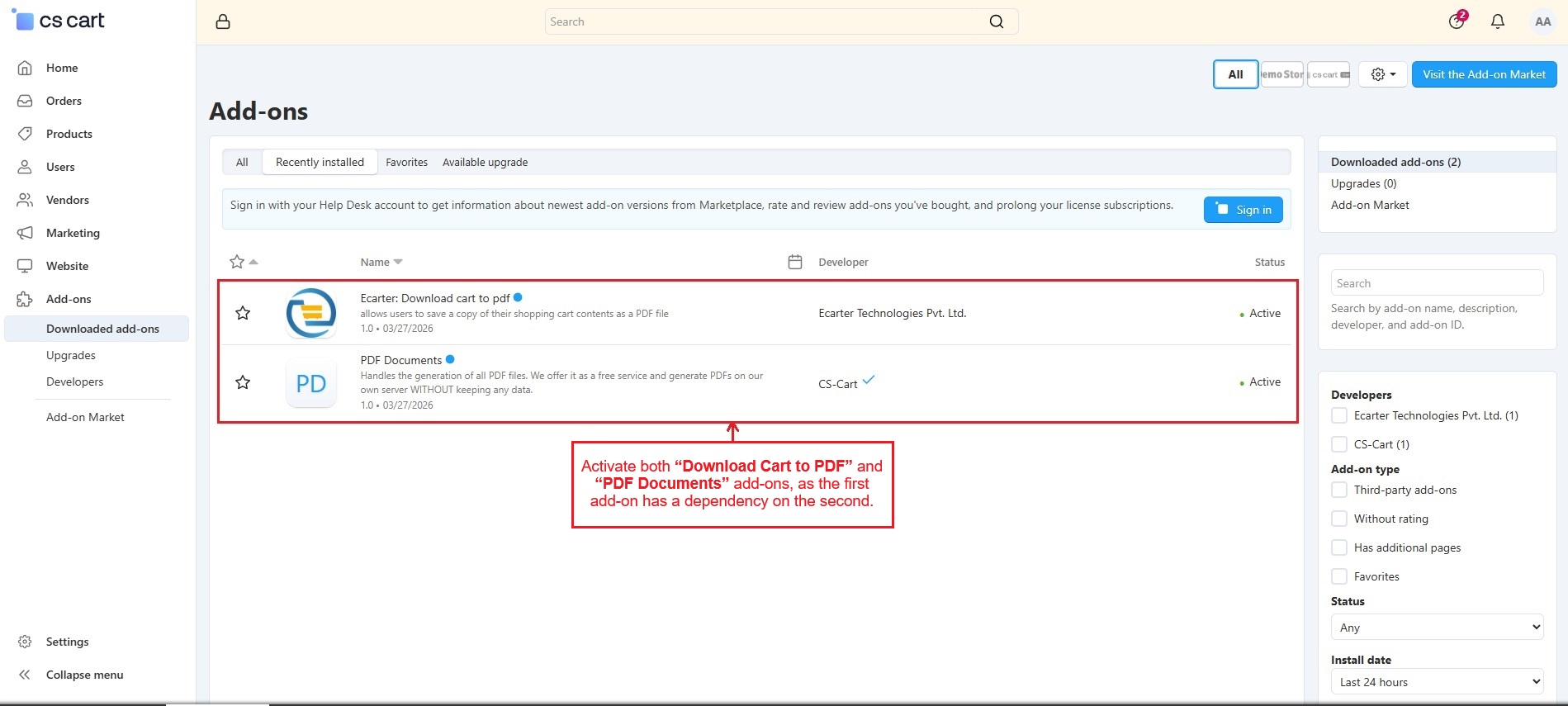Select the Favorites tab
Screen dimensions: 1568x706
406,163
